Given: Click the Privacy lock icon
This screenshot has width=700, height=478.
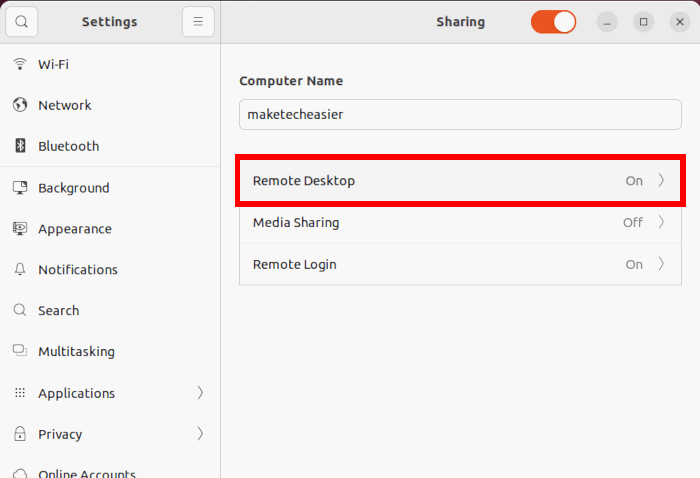Looking at the screenshot, I should click(20, 434).
